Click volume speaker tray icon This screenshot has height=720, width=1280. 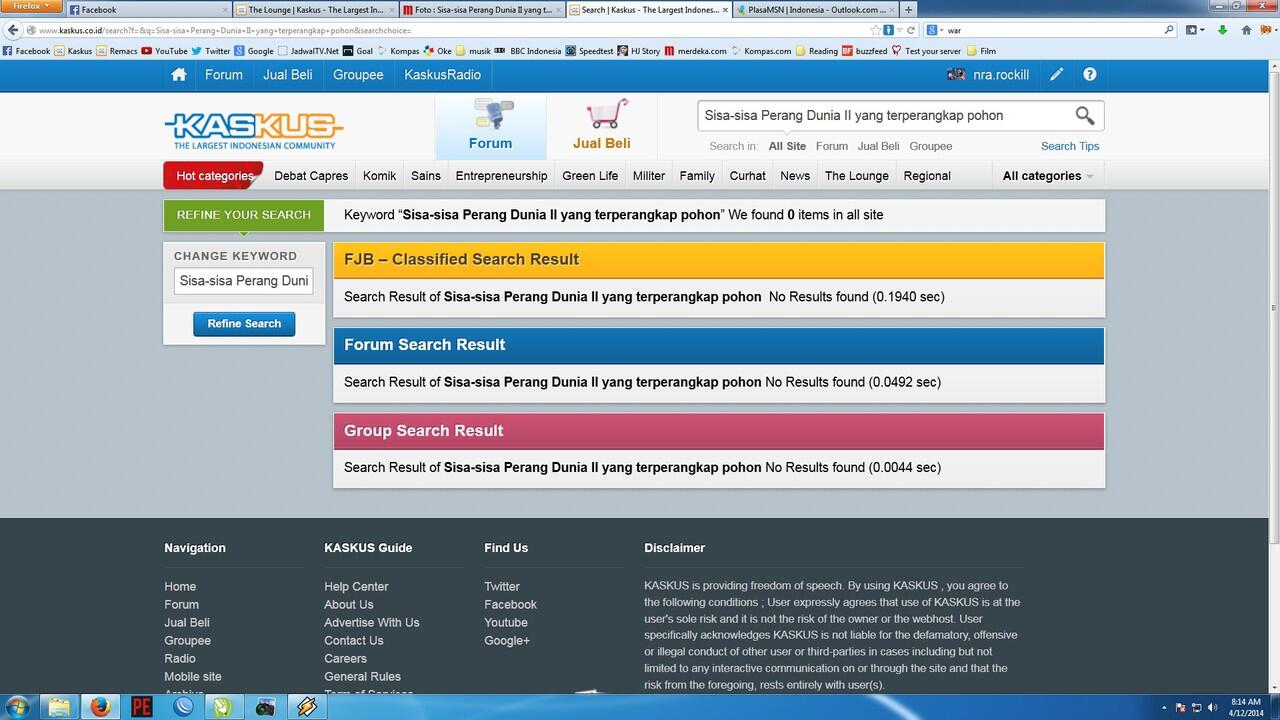[1213, 707]
